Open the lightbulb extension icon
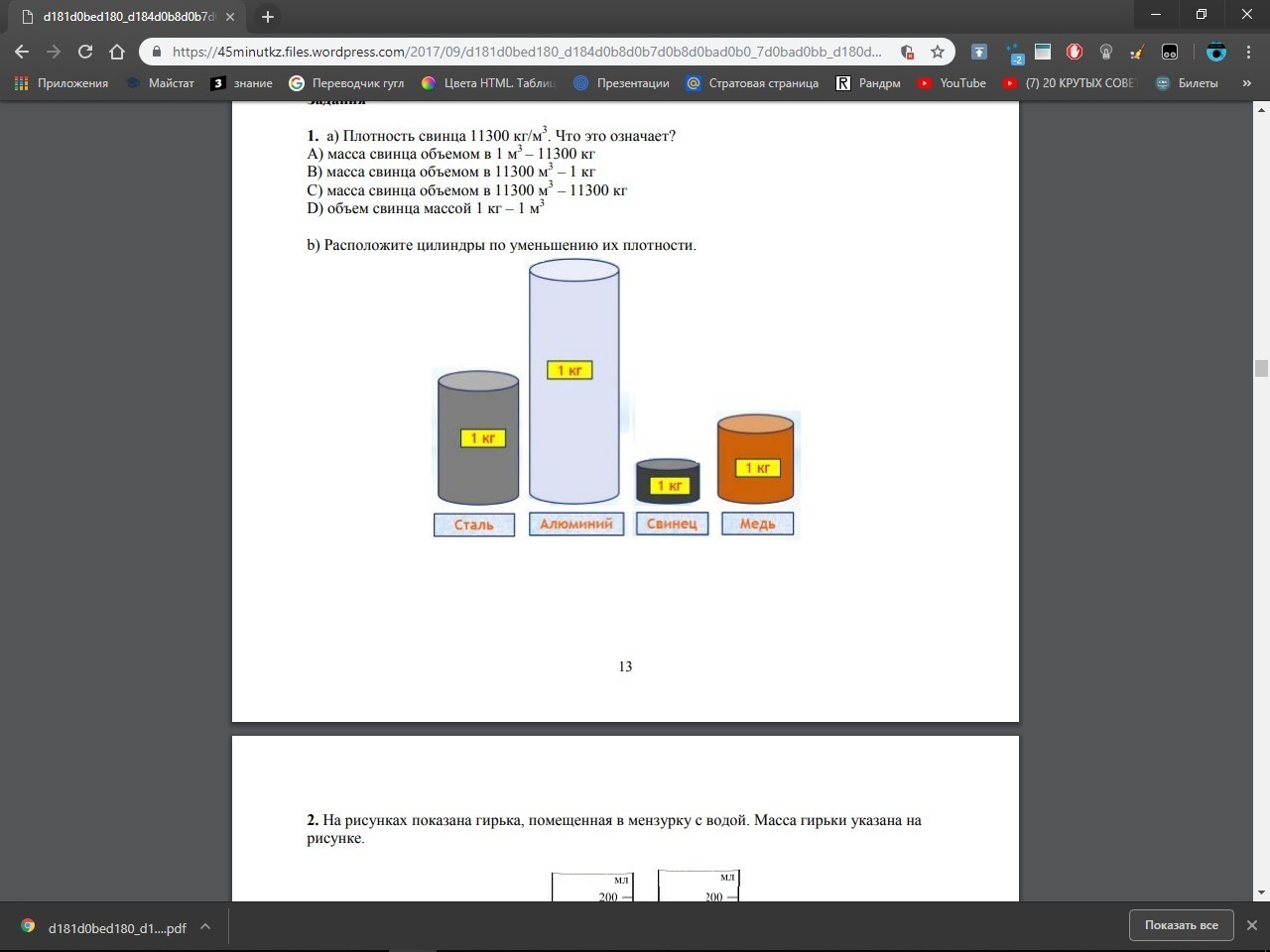1270x952 pixels. click(1106, 52)
